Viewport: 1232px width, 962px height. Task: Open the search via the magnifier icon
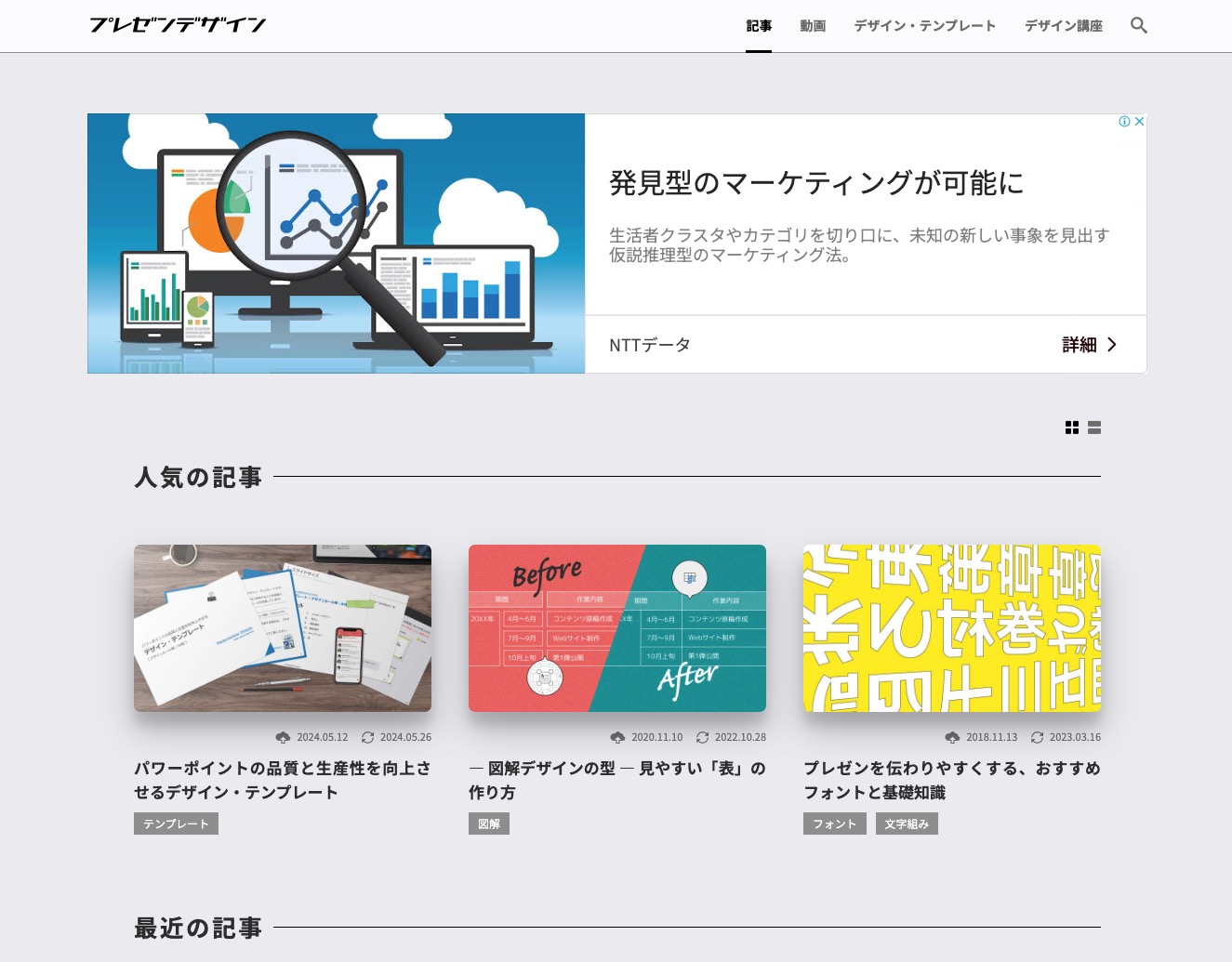tap(1138, 25)
